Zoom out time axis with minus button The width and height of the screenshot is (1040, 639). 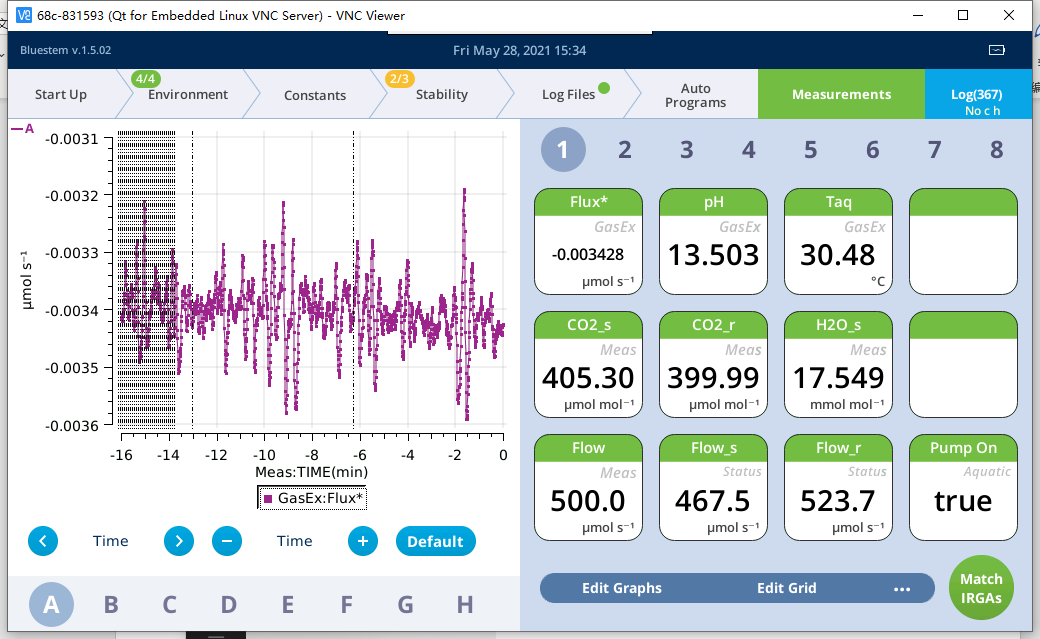pyautogui.click(x=227, y=541)
